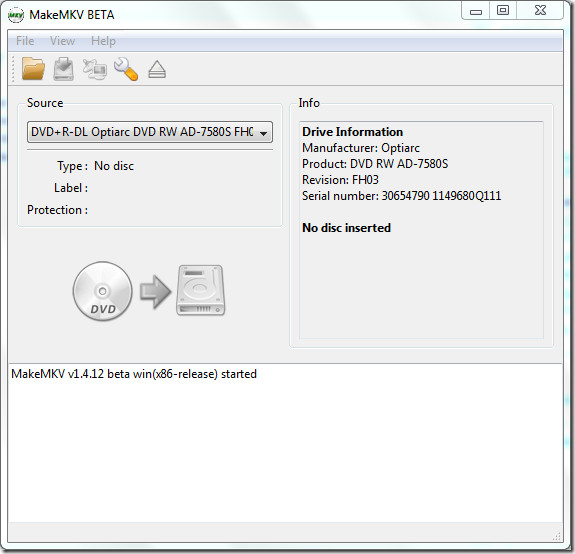Click the 'Product: DVD RW AD-7580S' line
This screenshot has width=575, height=554.
click(x=375, y=164)
